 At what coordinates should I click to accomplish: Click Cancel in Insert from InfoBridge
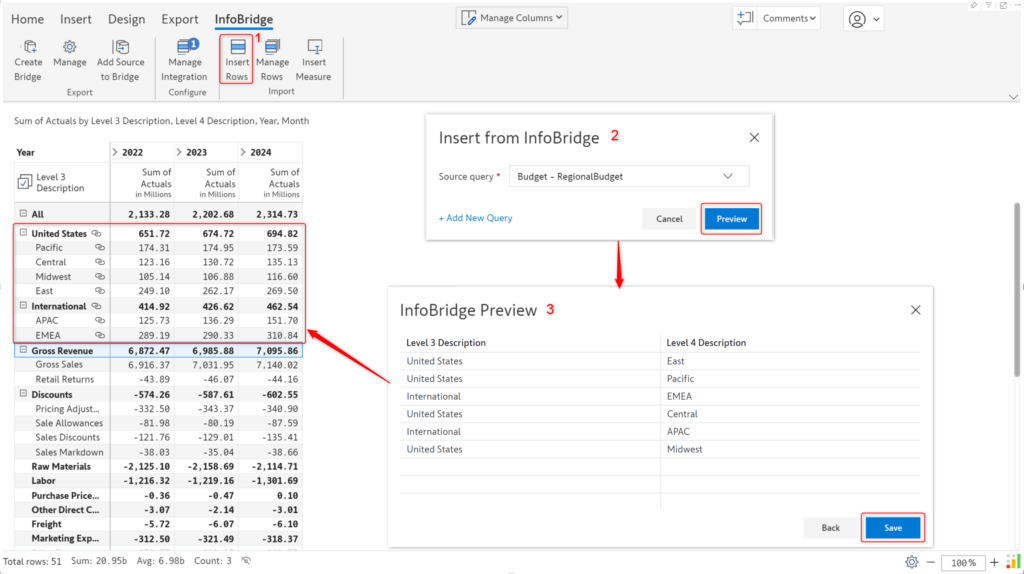click(669, 219)
